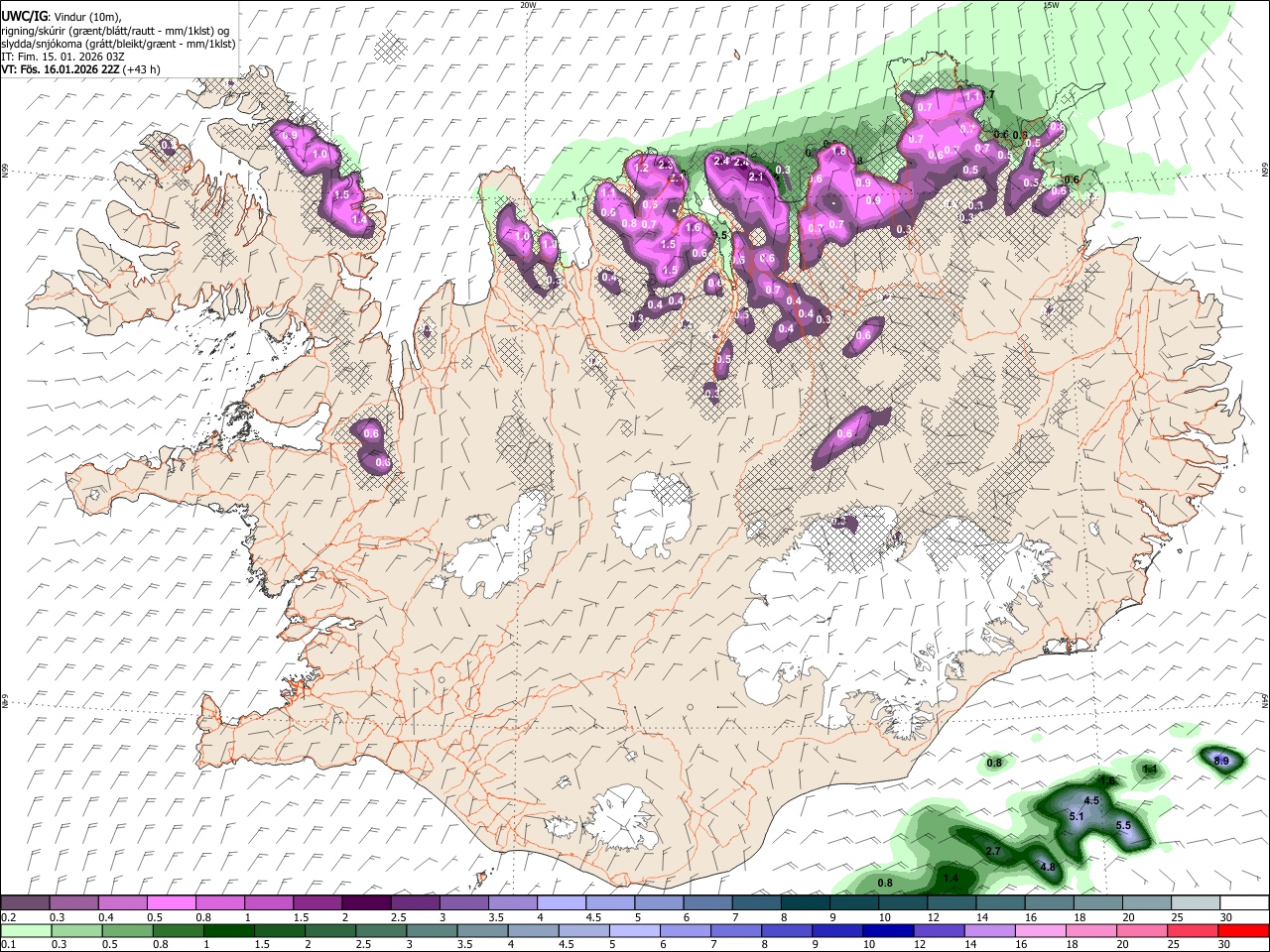Click the 'Vindur (10m)' label
This screenshot has width=1270, height=952.
[86, 17]
